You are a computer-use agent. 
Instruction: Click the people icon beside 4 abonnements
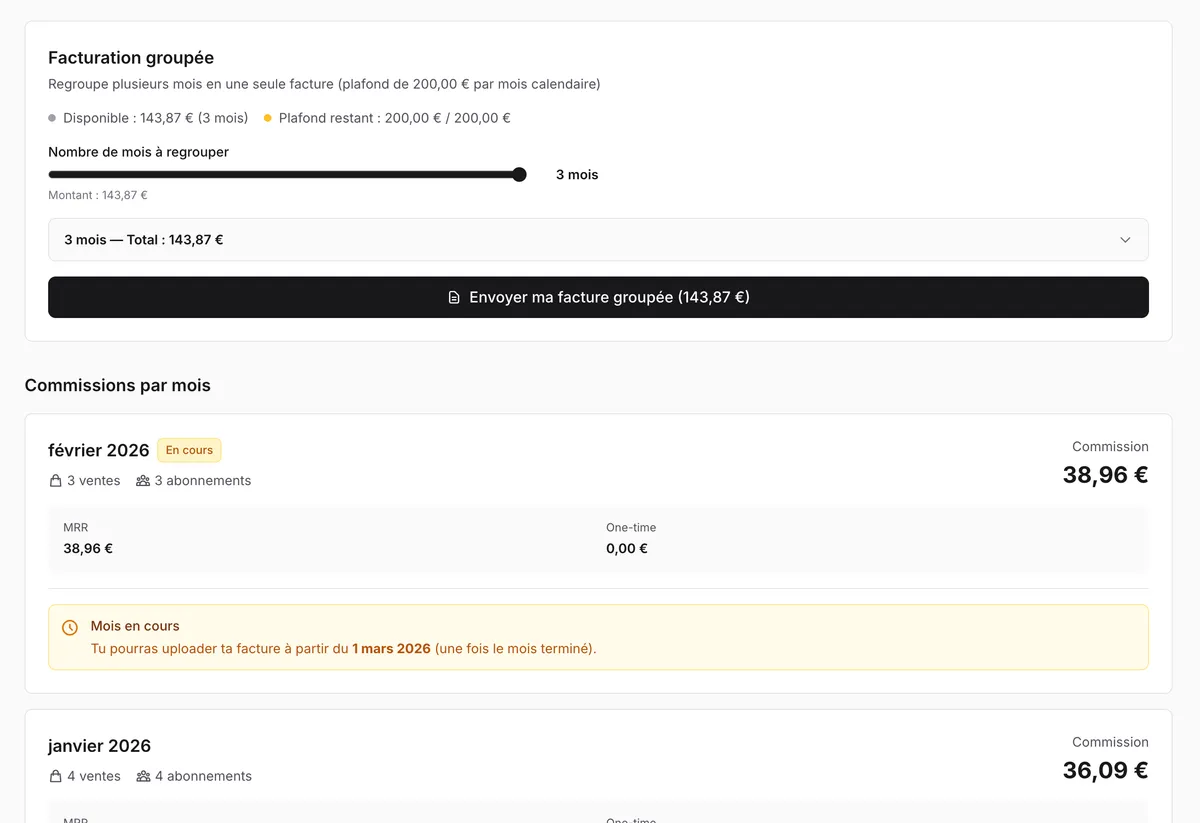pyautogui.click(x=143, y=777)
